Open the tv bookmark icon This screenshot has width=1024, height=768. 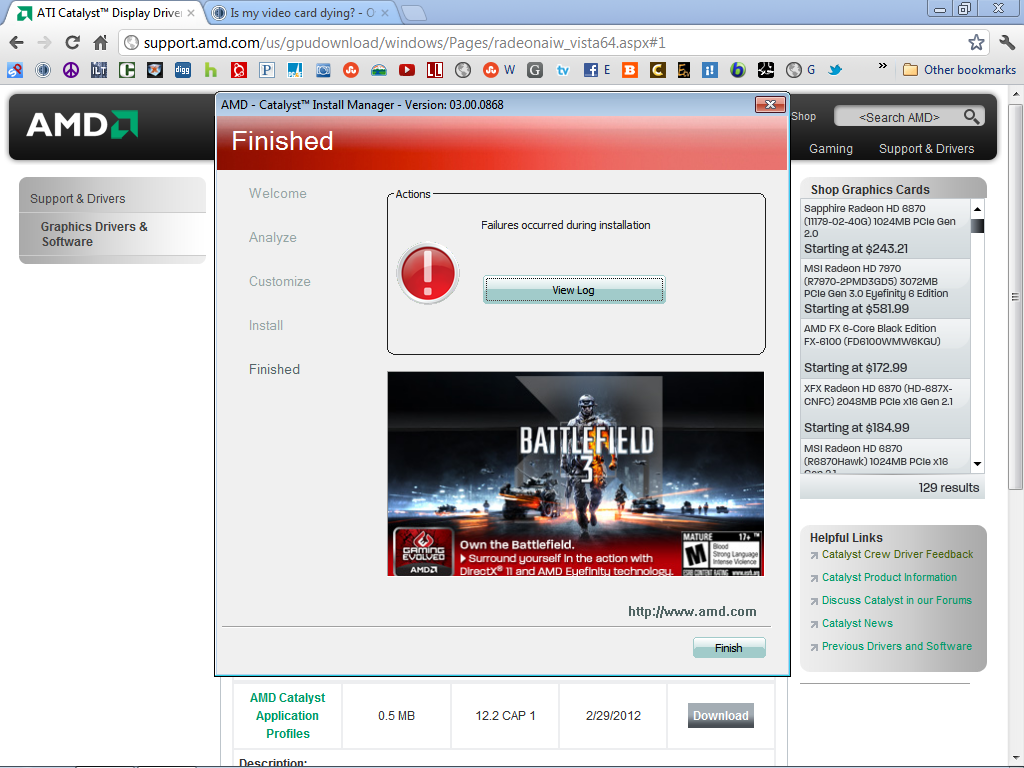click(563, 70)
